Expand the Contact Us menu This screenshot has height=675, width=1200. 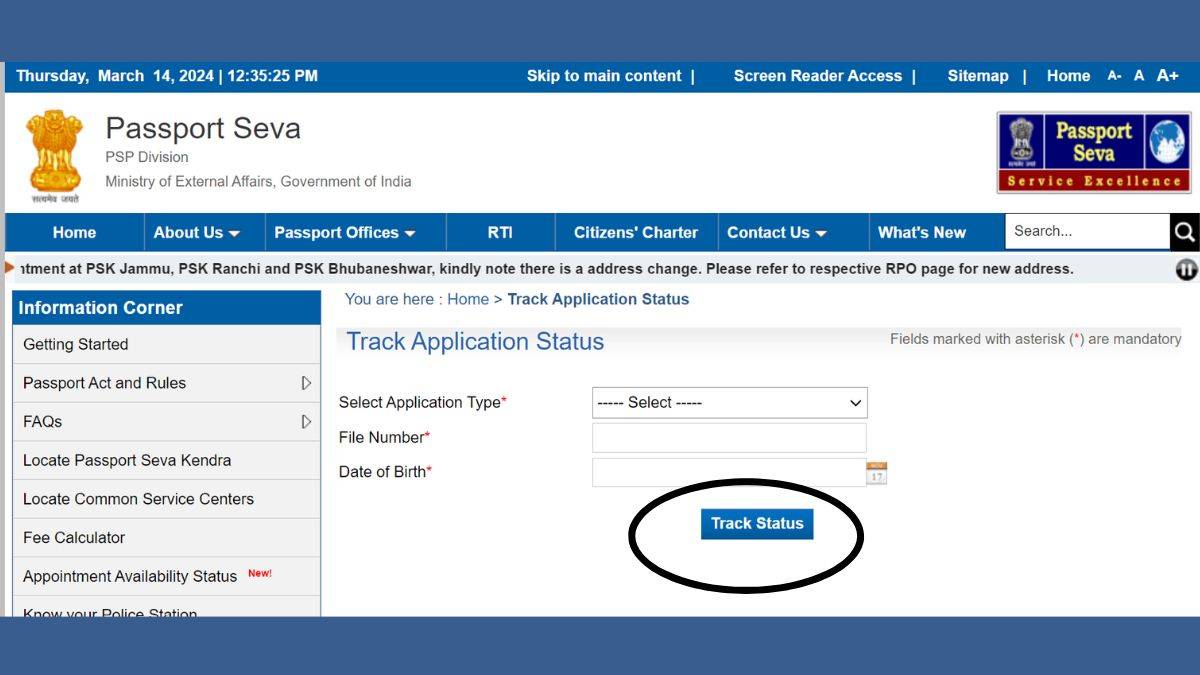[x=777, y=232]
